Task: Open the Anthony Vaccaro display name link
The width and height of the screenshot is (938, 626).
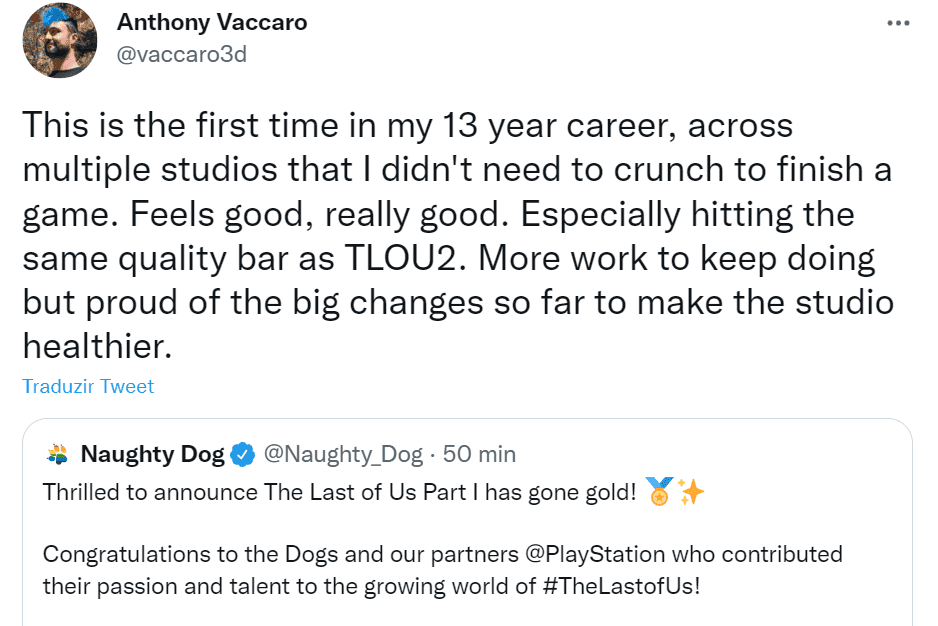Action: pyautogui.click(x=210, y=22)
